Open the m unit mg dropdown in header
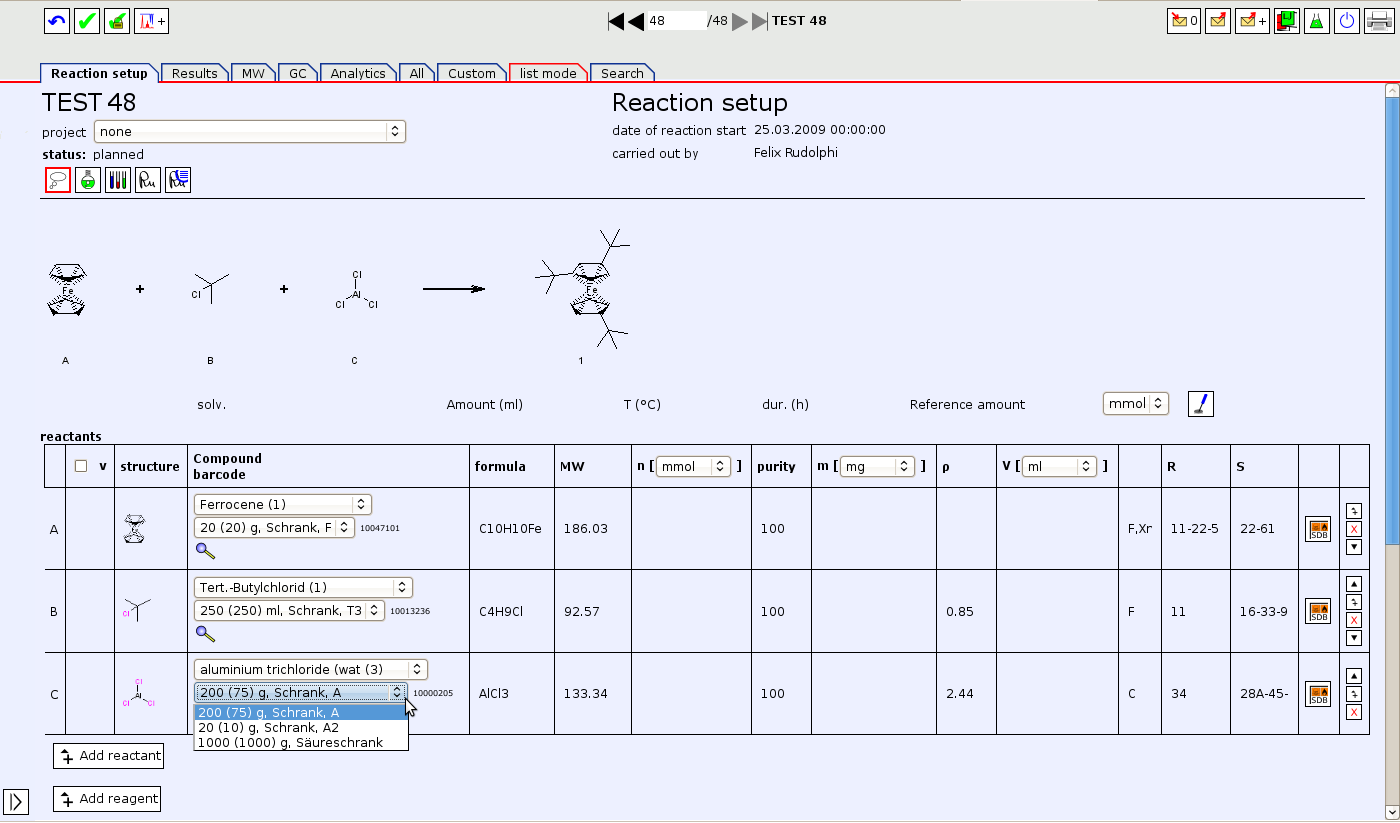The height and width of the screenshot is (823, 1400). [x=878, y=466]
